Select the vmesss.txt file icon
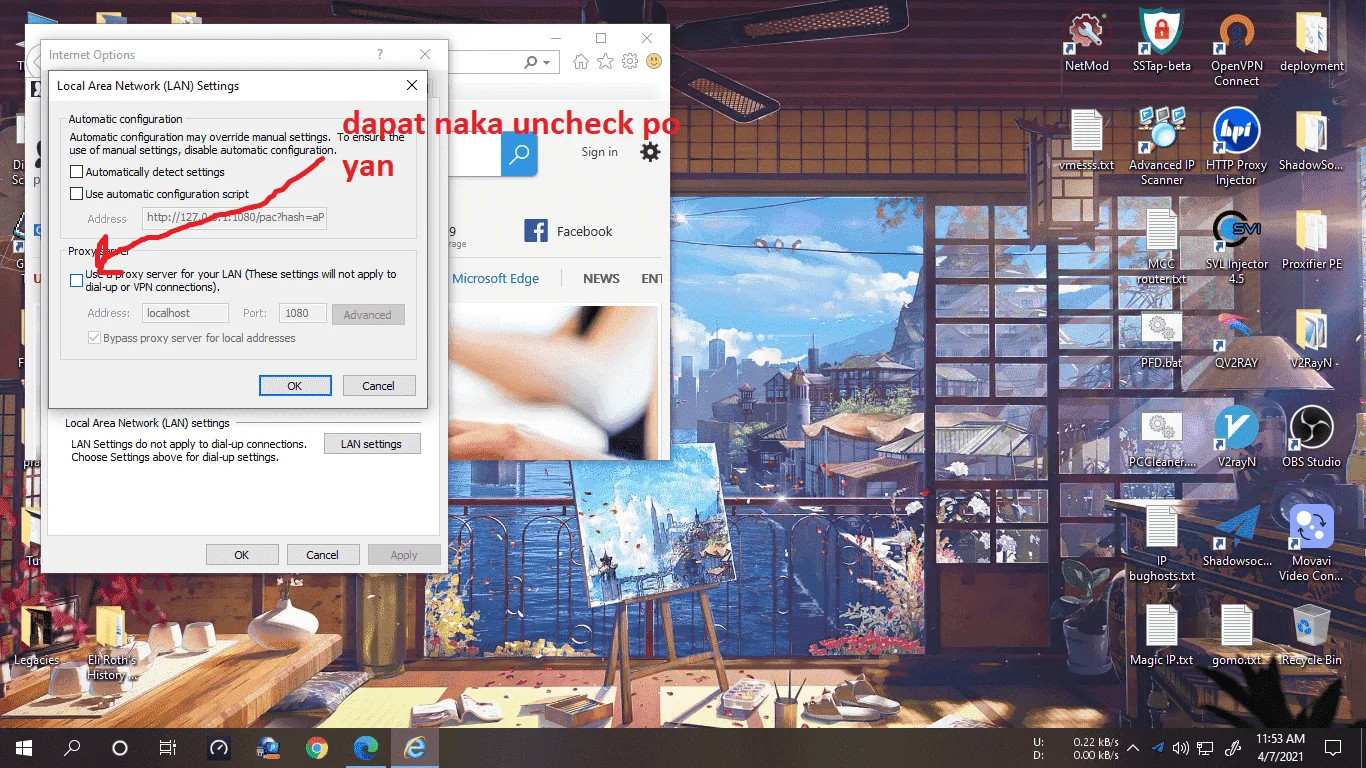The image size is (1366, 768). coord(1086,141)
